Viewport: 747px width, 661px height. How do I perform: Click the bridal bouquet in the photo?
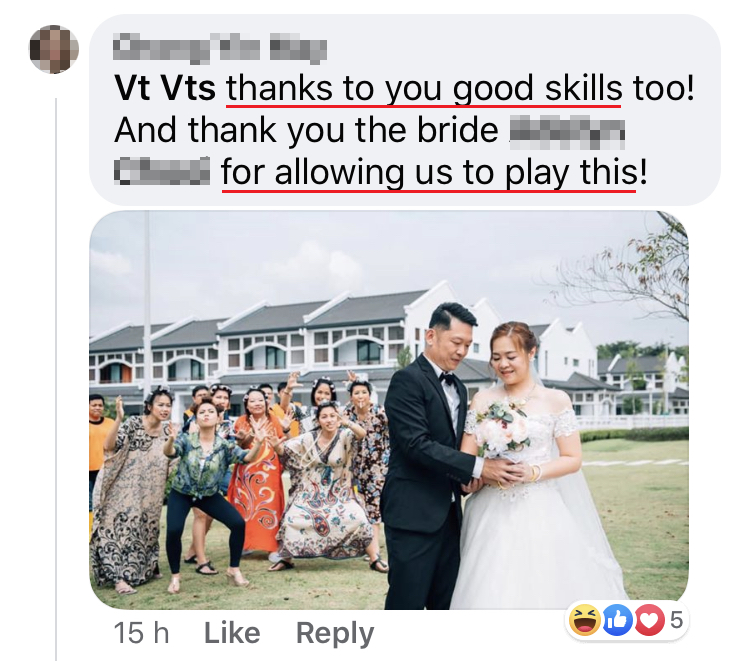coord(503,429)
